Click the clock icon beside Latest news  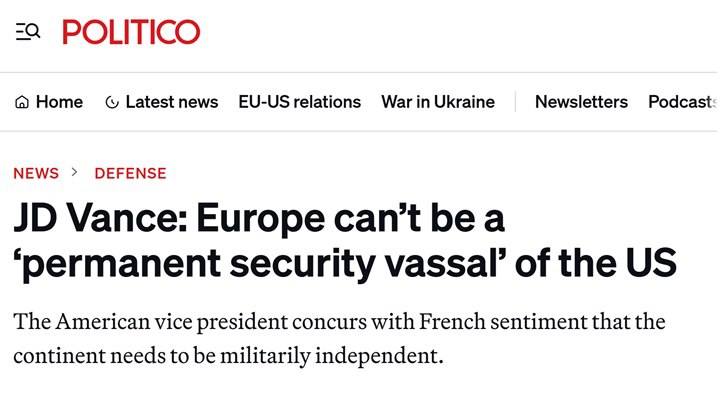coord(112,102)
